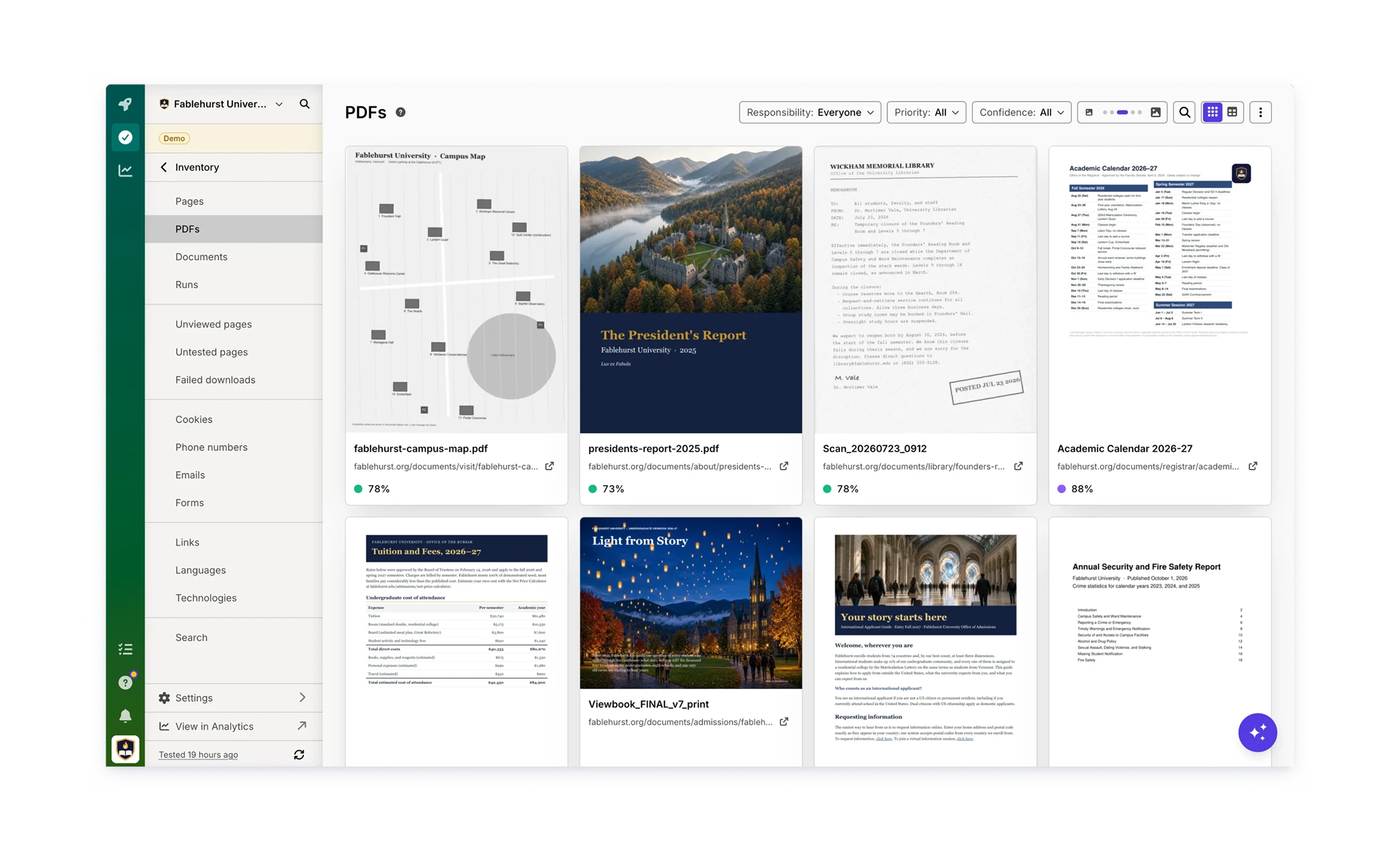Click the 88% score on Academic Calendar card
Image resolution: width=1400 pixels, height=851 pixels.
click(x=1081, y=489)
